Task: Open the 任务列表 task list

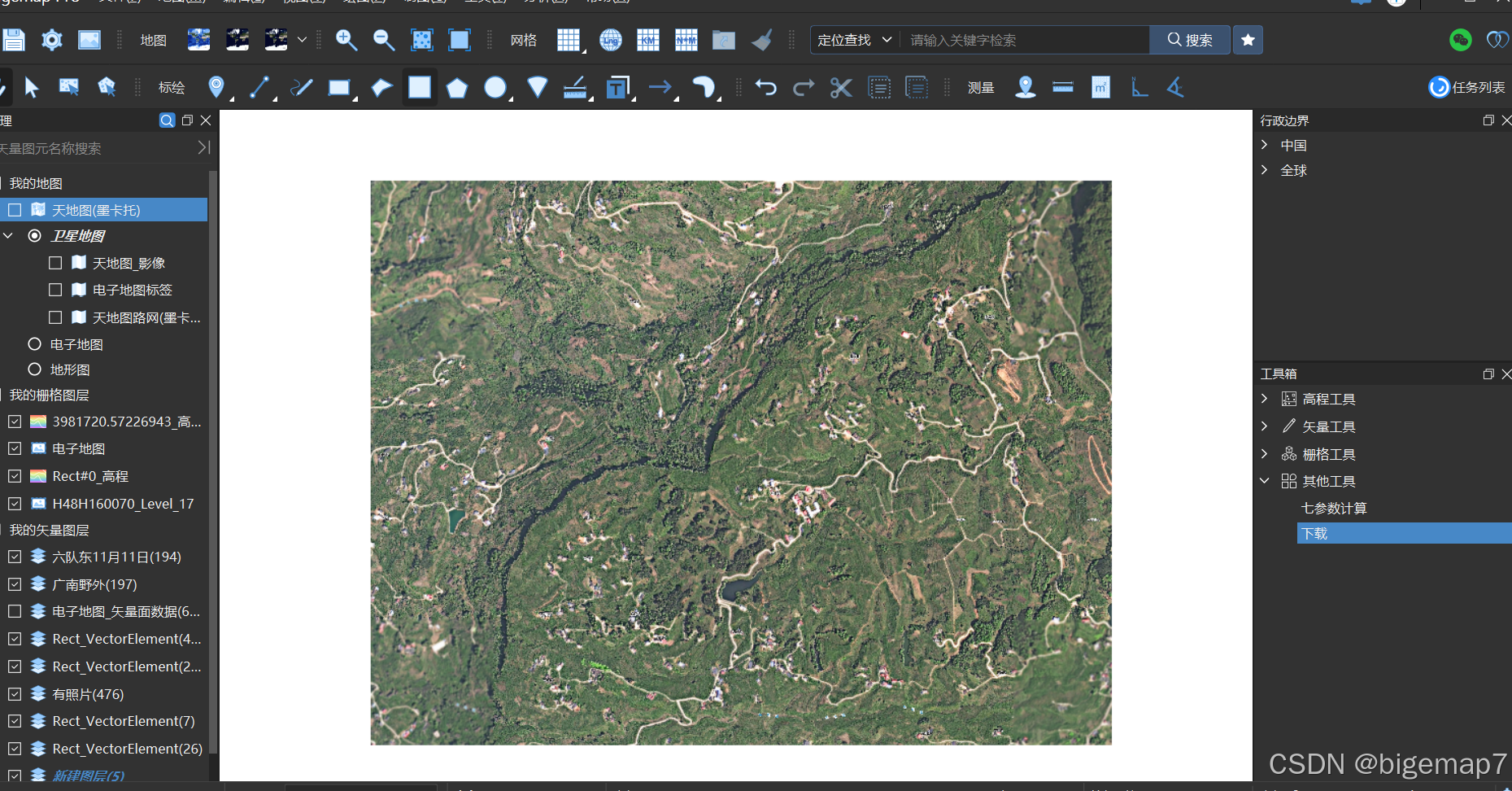Action: click(x=1467, y=87)
